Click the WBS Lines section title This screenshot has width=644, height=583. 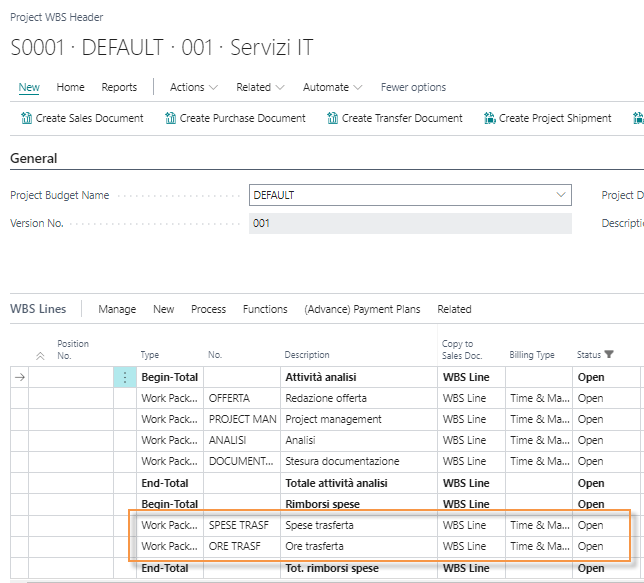pos(38,309)
